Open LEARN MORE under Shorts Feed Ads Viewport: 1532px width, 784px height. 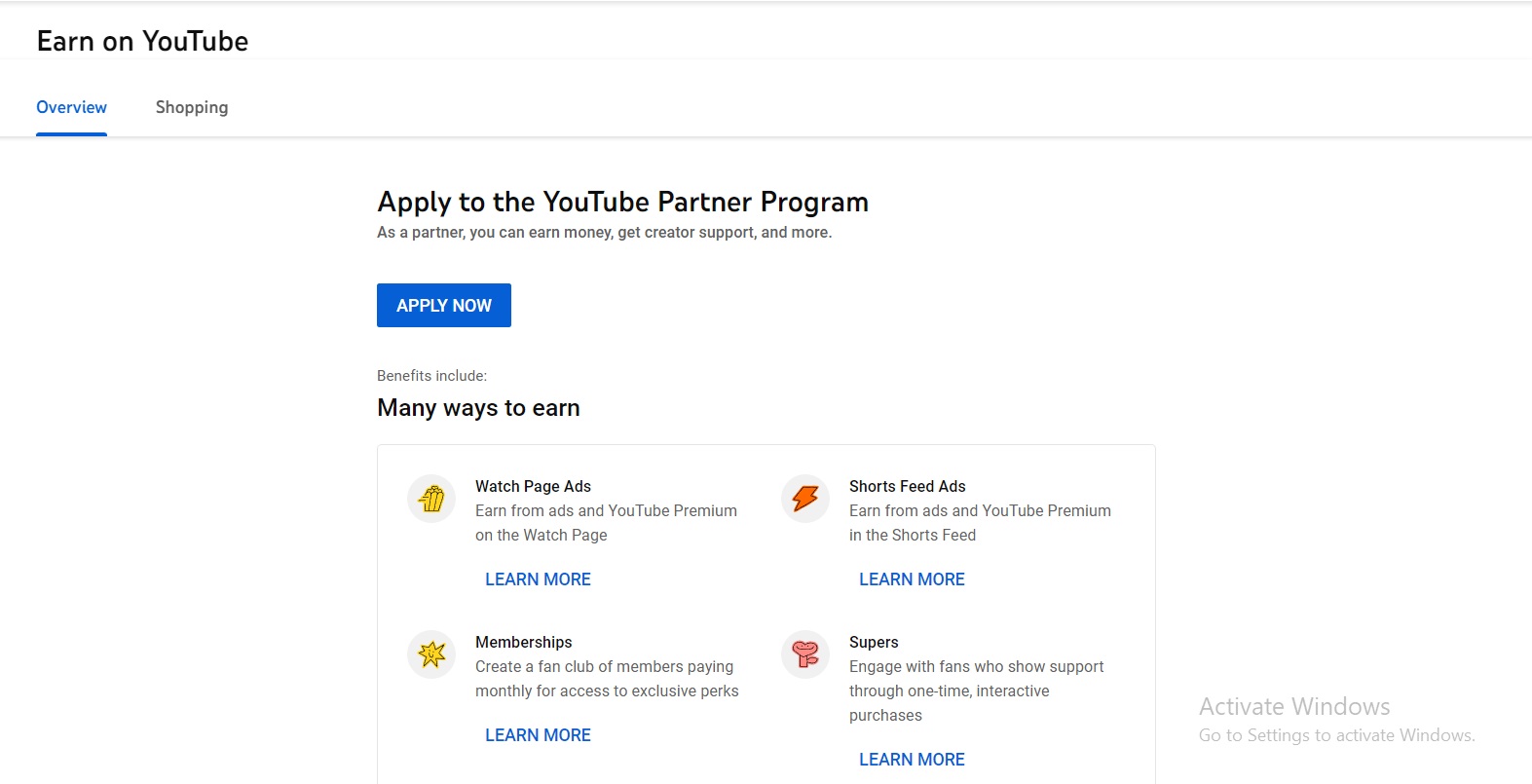pos(912,579)
